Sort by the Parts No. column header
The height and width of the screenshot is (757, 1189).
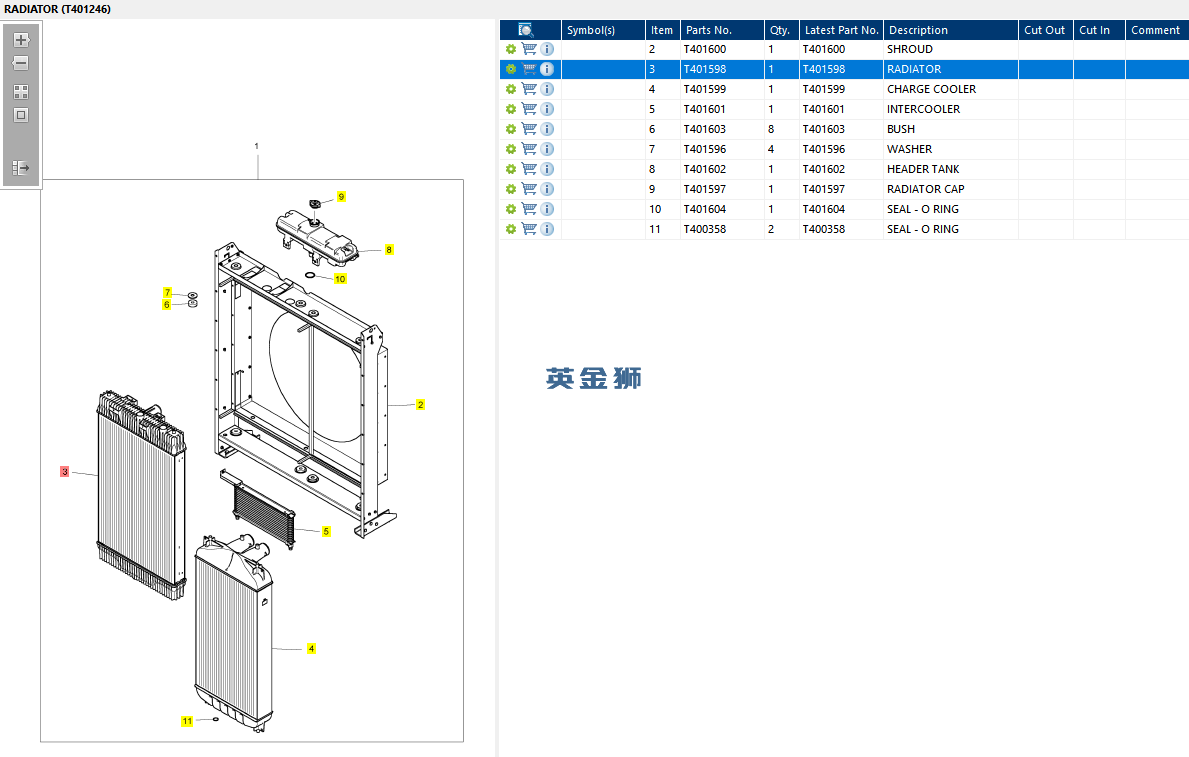722,30
